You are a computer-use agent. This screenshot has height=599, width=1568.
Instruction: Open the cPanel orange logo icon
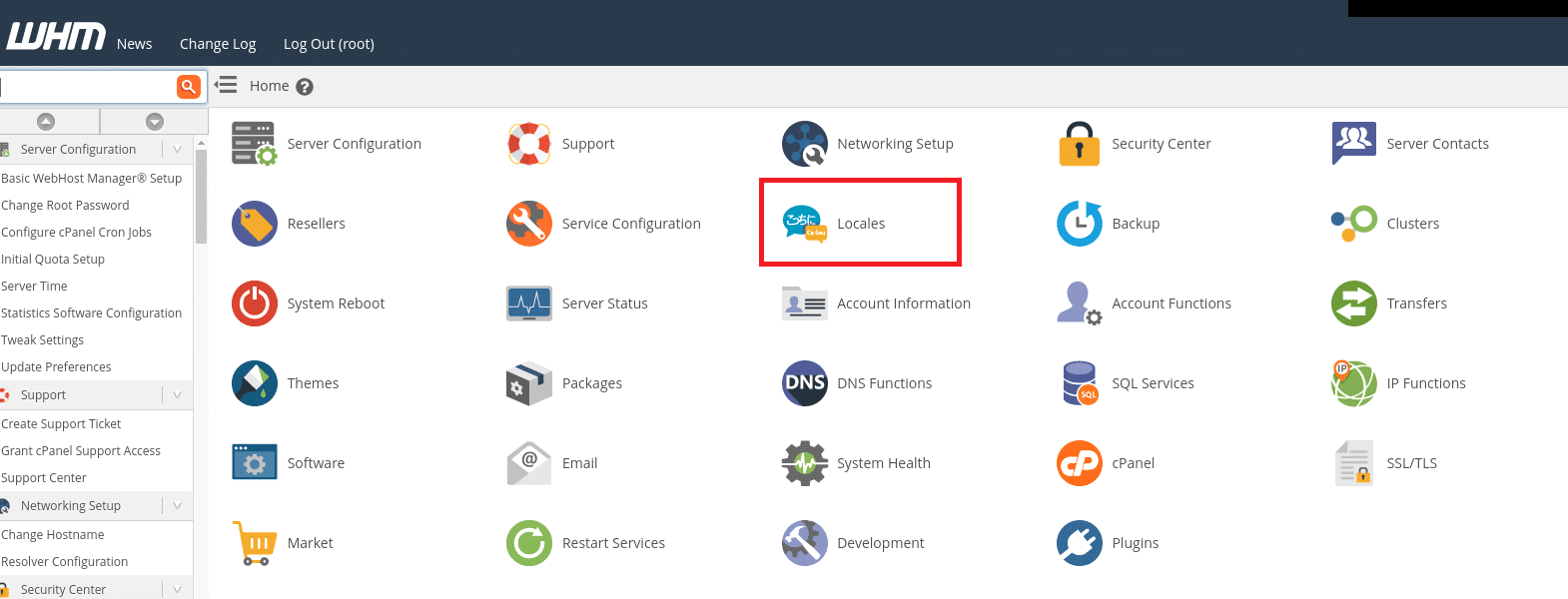[x=1079, y=463]
